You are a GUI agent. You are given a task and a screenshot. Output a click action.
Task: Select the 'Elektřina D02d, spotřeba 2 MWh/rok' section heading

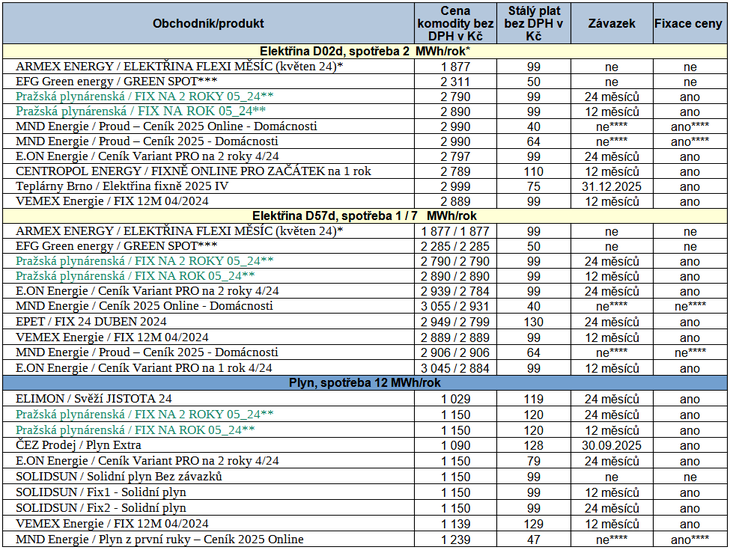coord(365,51)
